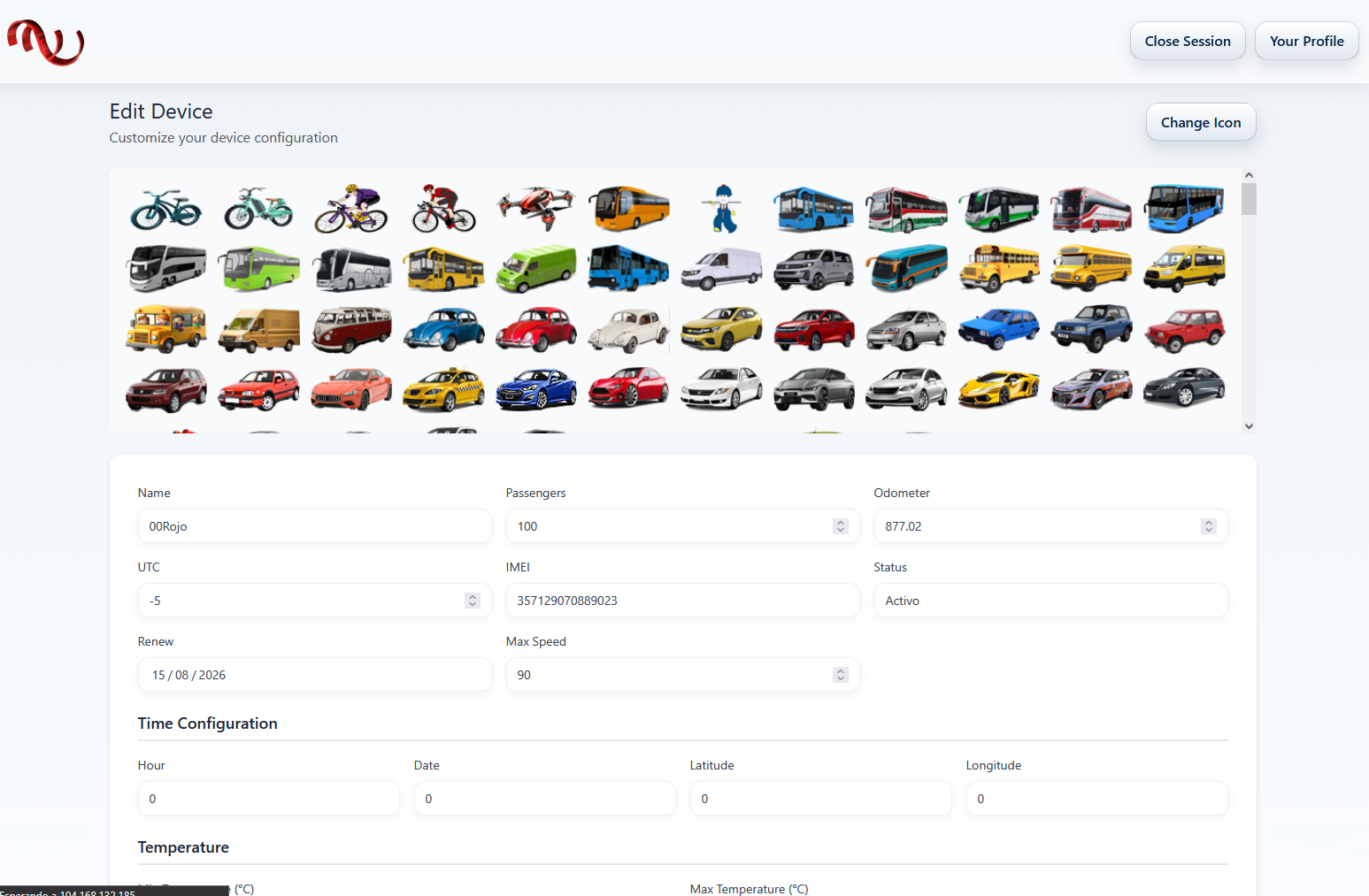Select the cream Beetle car icon
The height and width of the screenshot is (896, 1369).
[629, 330]
